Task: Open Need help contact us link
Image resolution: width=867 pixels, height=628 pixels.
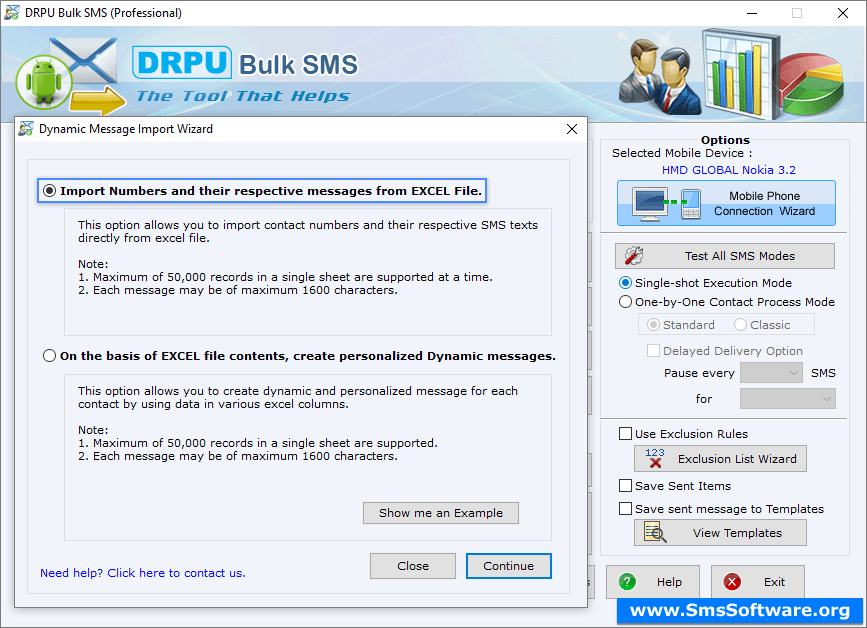Action: pos(143,573)
